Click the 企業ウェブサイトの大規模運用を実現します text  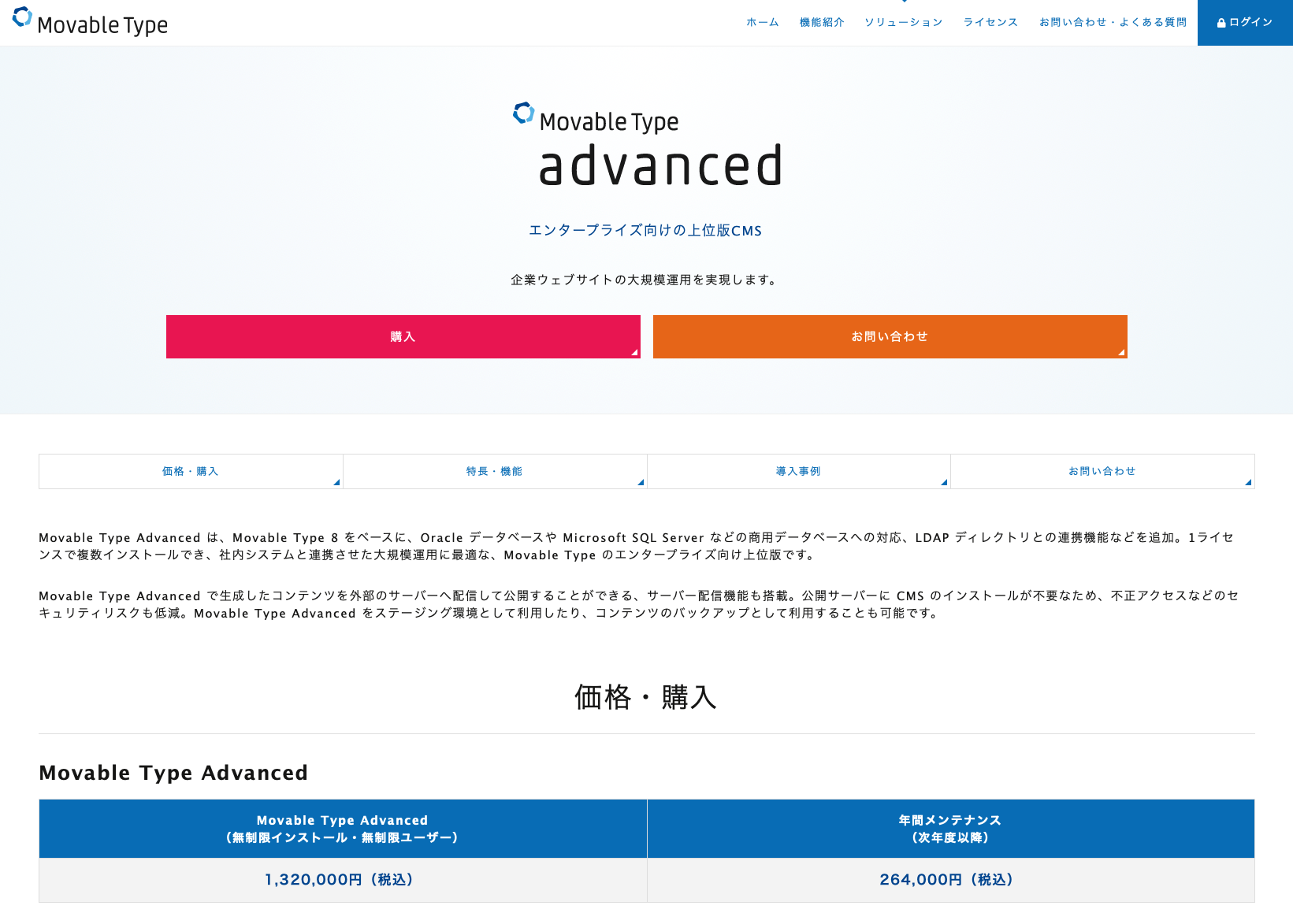(645, 280)
